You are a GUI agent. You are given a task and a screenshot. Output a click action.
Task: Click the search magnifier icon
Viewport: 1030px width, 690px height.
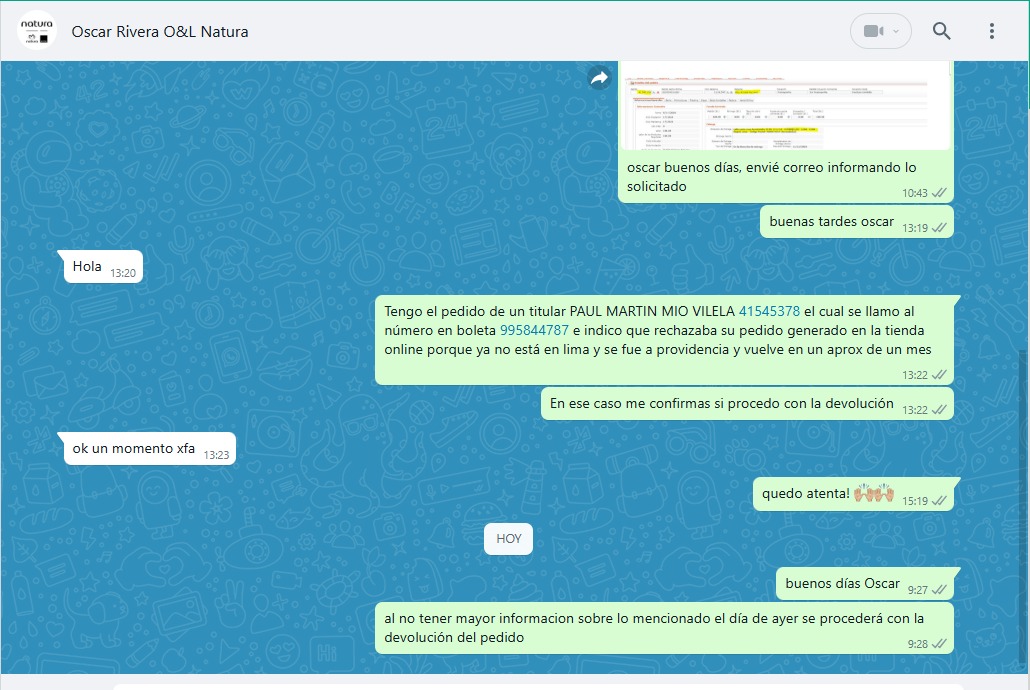point(941,31)
